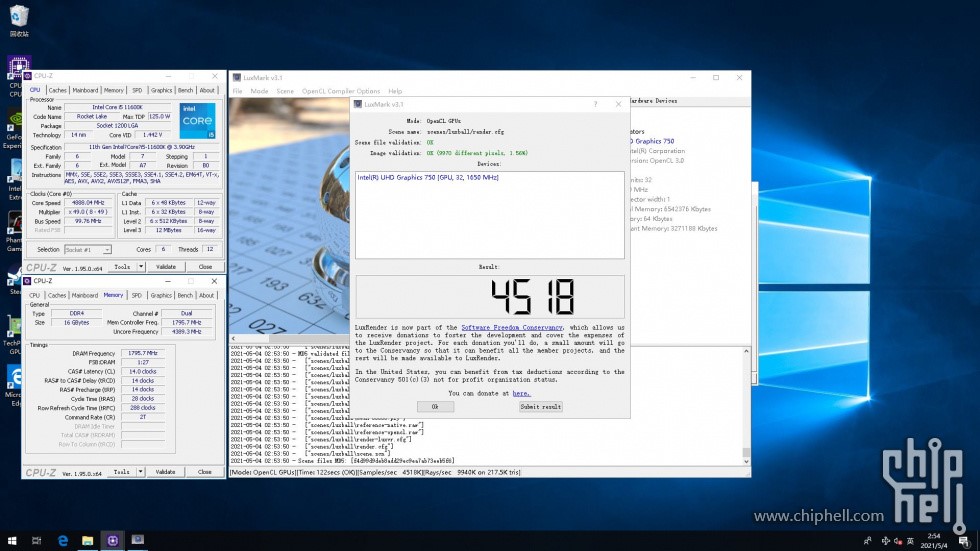Switch to CPU-Z taskbar button
Screen dimensions: 980x551
(112, 540)
